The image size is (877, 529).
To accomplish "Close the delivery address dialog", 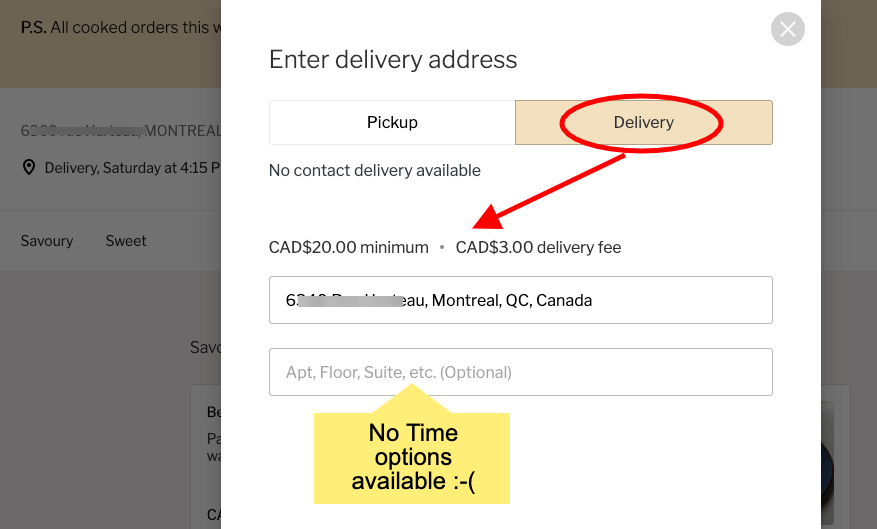I will point(788,29).
